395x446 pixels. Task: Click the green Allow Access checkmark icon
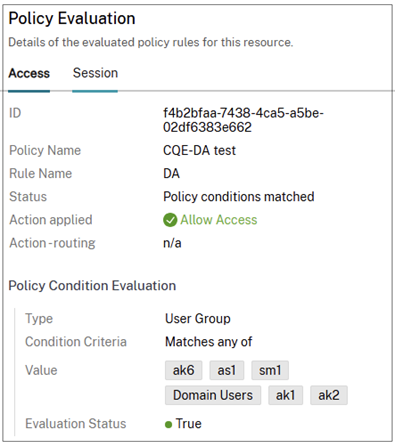(x=170, y=220)
